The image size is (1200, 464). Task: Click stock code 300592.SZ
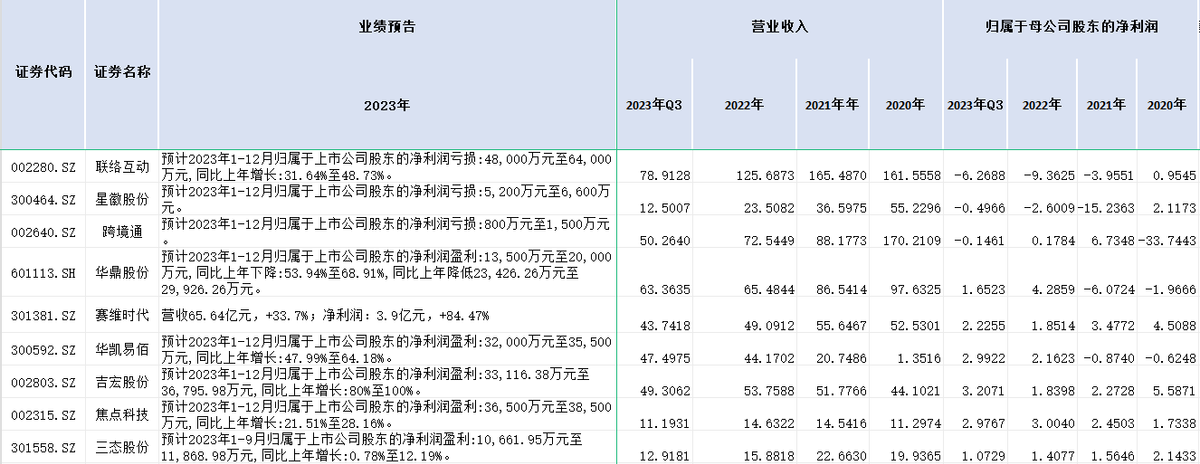coord(43,350)
